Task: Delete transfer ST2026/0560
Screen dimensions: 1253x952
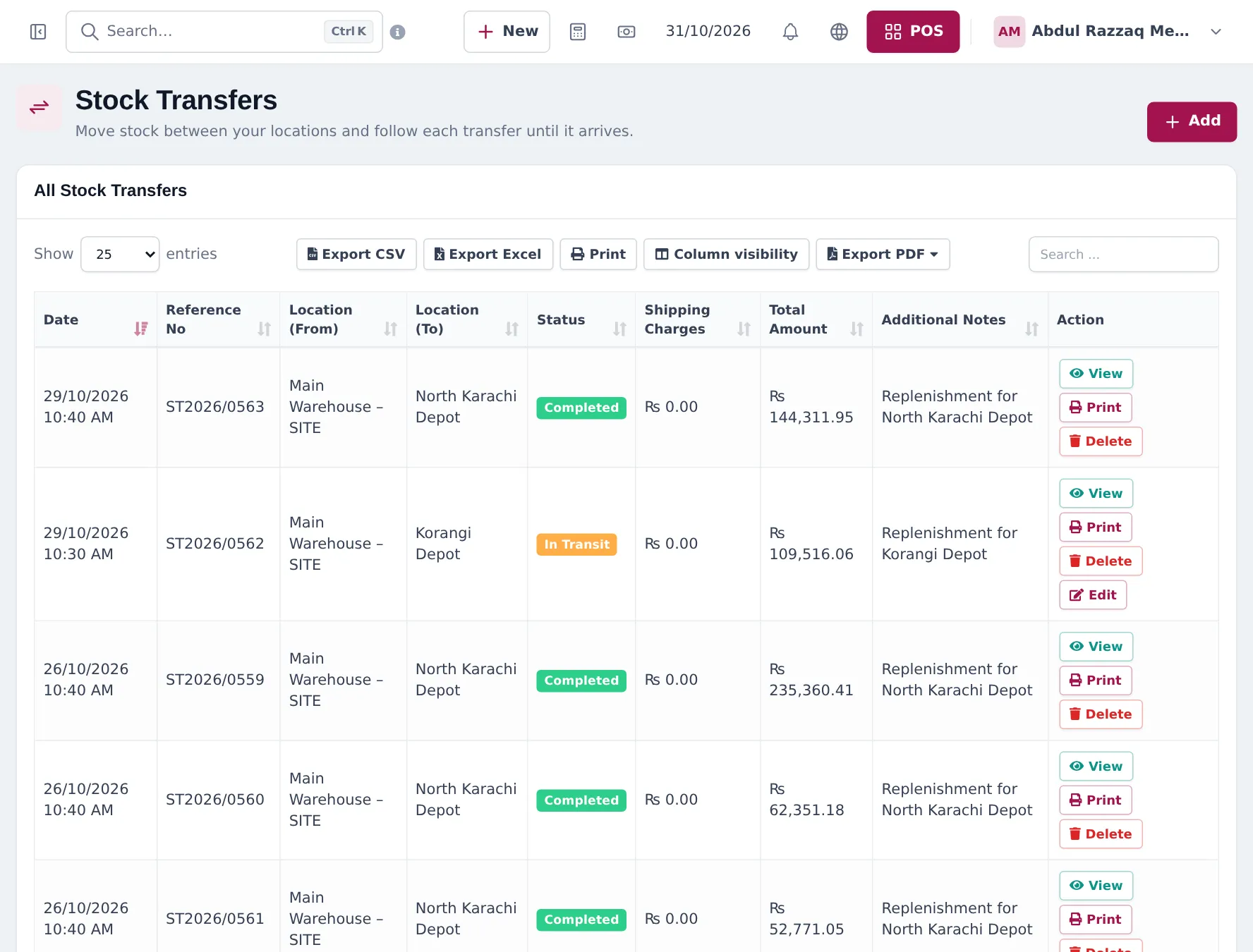Action: click(x=1101, y=834)
